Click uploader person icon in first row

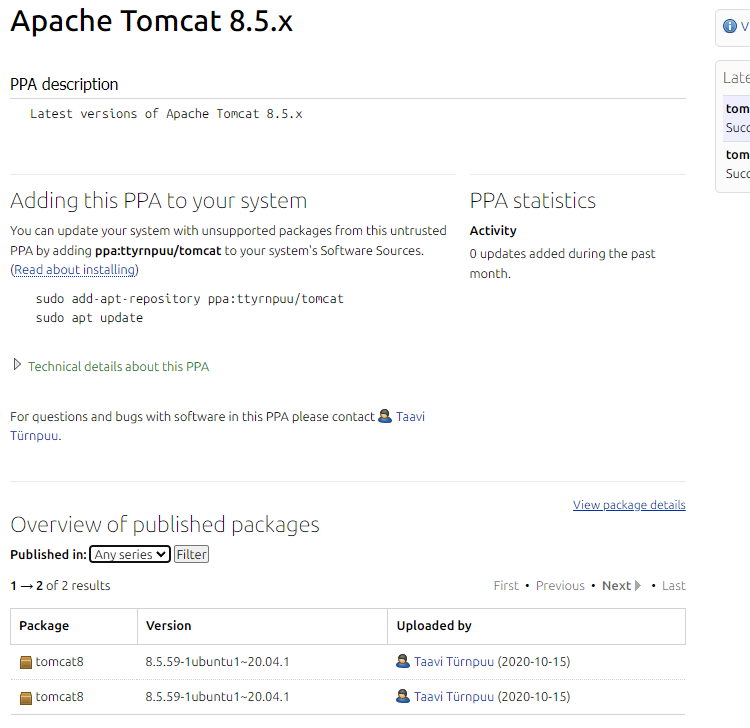(x=403, y=661)
